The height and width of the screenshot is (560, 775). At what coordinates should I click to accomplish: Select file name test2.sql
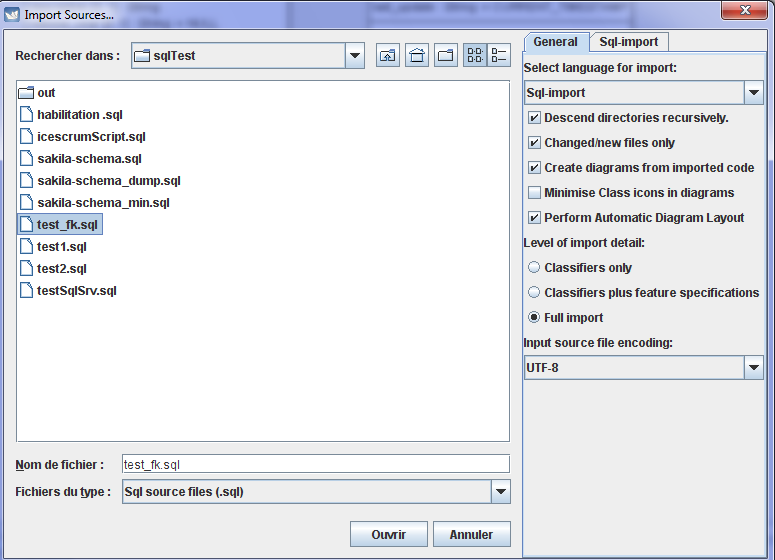click(x=62, y=269)
